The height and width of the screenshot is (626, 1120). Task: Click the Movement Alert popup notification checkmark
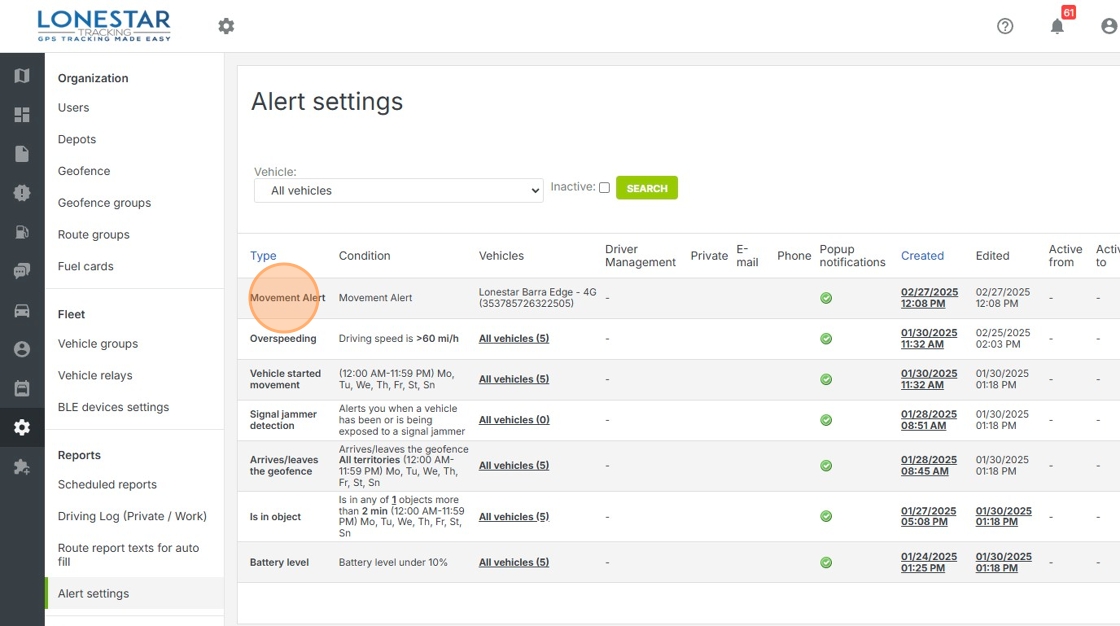[x=826, y=298]
